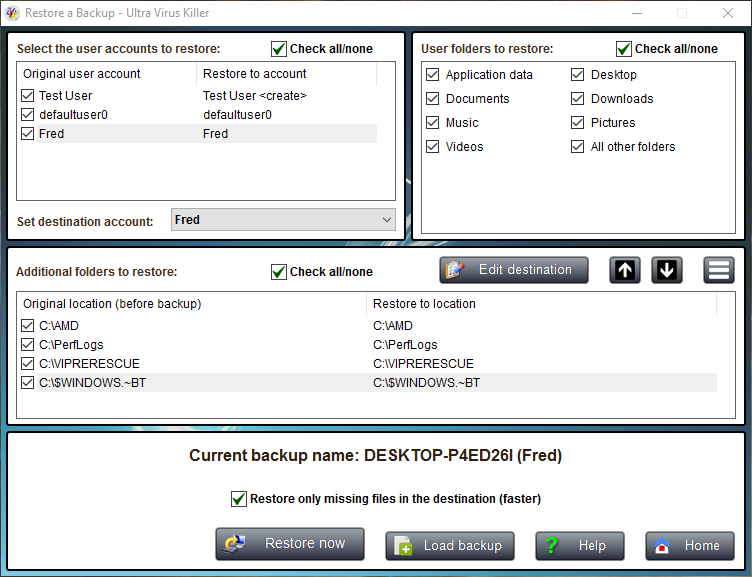Viewport: 752px width, 577px height.
Task: Uncheck the defaultuser0 account checkbox
Action: point(28,115)
